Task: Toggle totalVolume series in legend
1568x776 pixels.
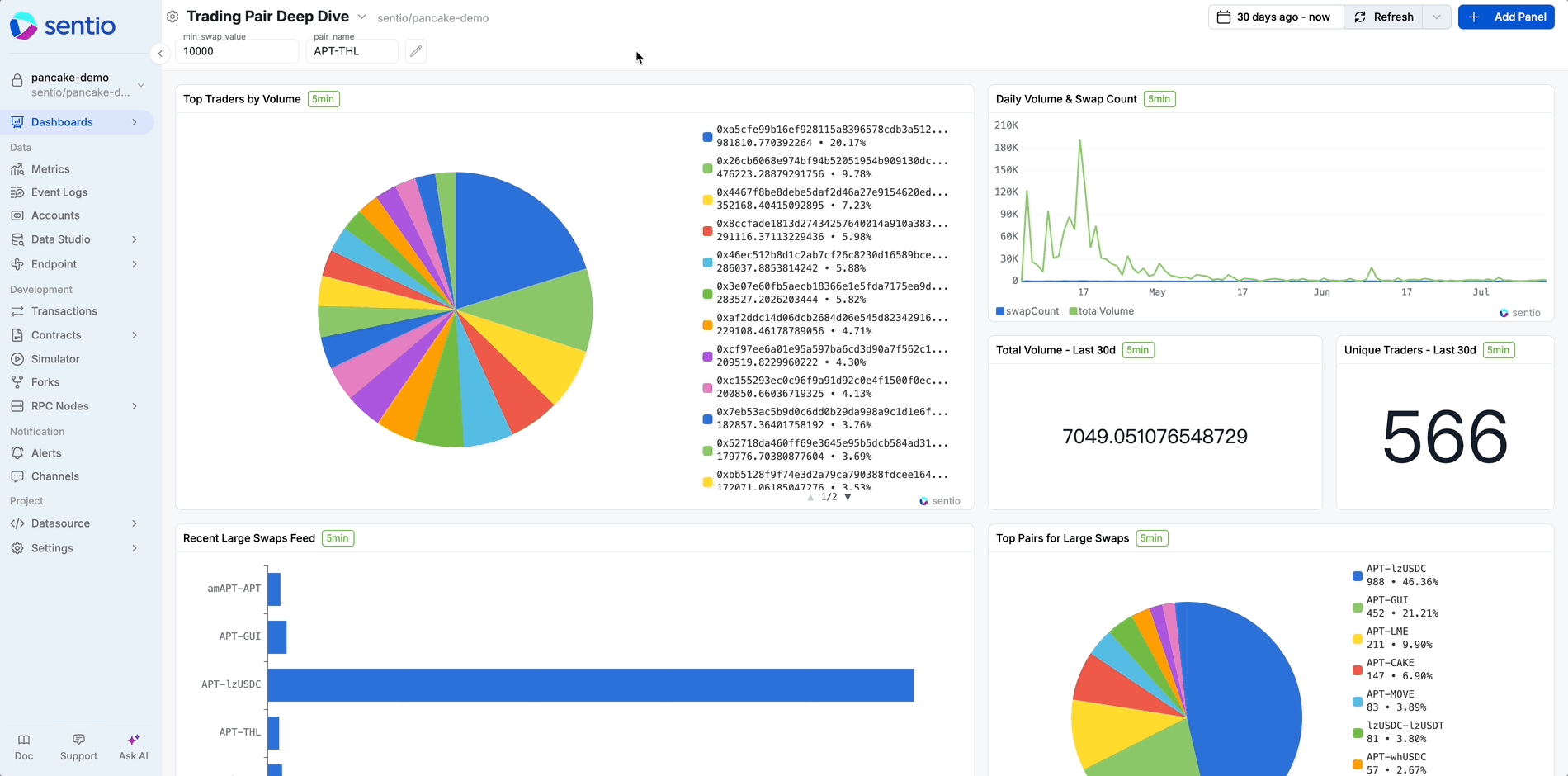Action: pos(1102,311)
